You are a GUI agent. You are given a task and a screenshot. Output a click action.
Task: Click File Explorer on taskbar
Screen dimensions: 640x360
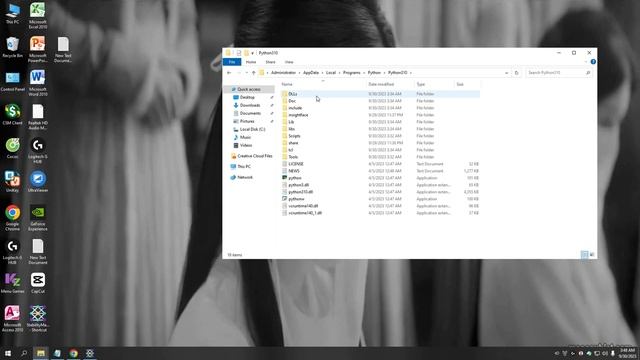coord(40,353)
